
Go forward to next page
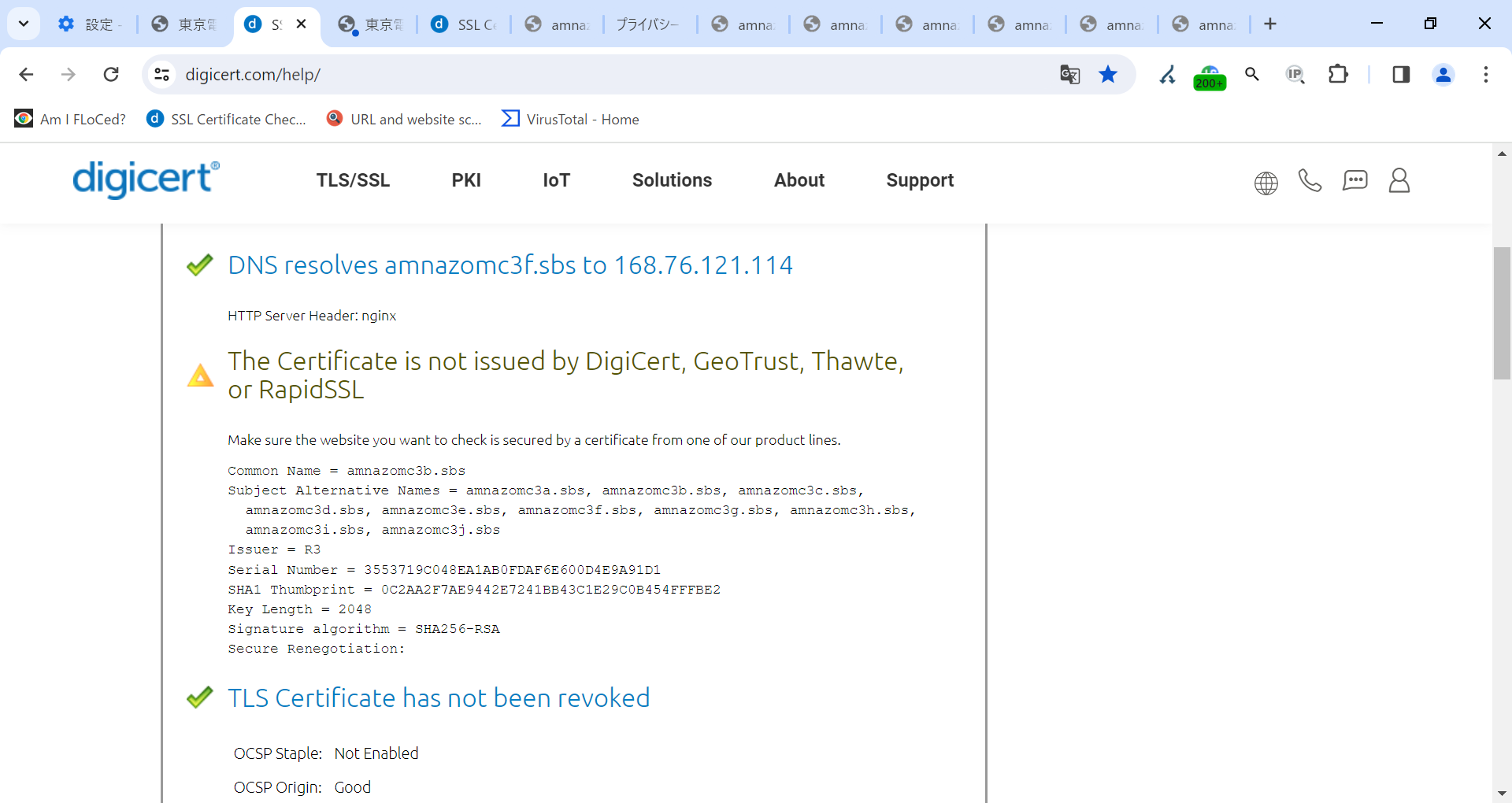69,74
